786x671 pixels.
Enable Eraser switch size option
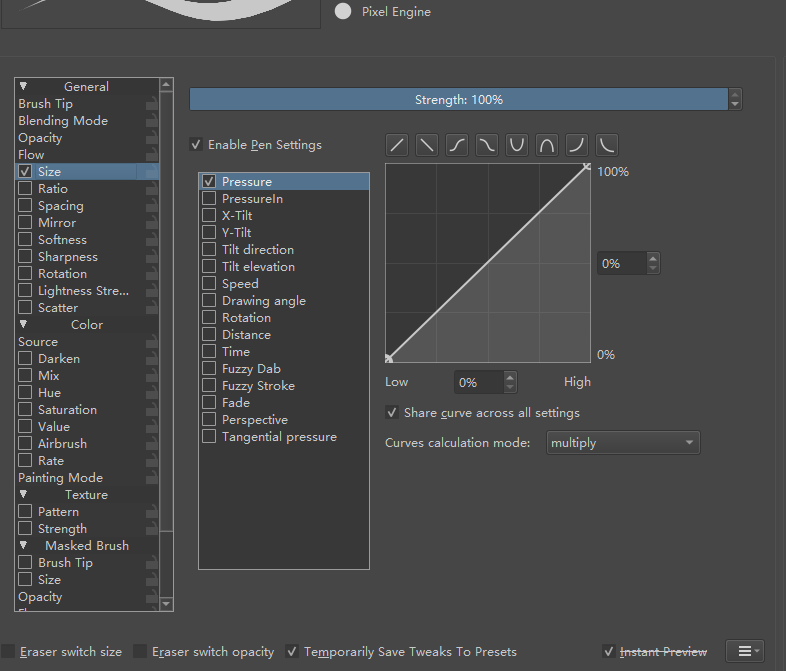tap(9, 652)
